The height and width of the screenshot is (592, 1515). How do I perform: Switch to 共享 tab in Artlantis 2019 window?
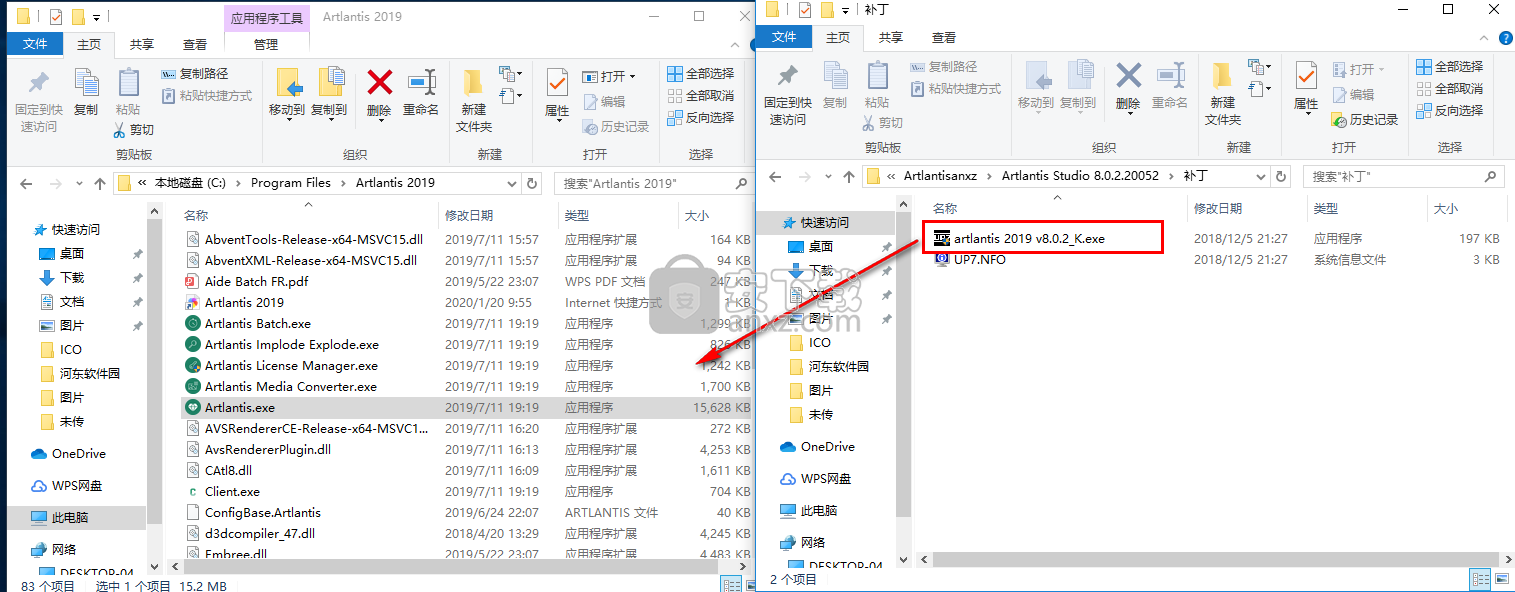pos(142,44)
